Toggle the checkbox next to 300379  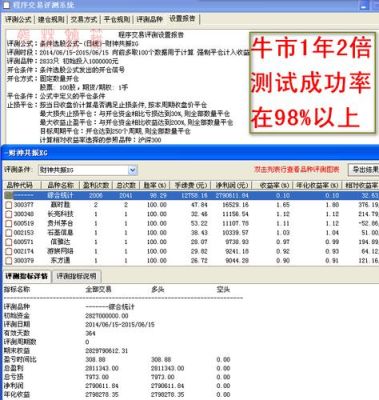click(9, 261)
